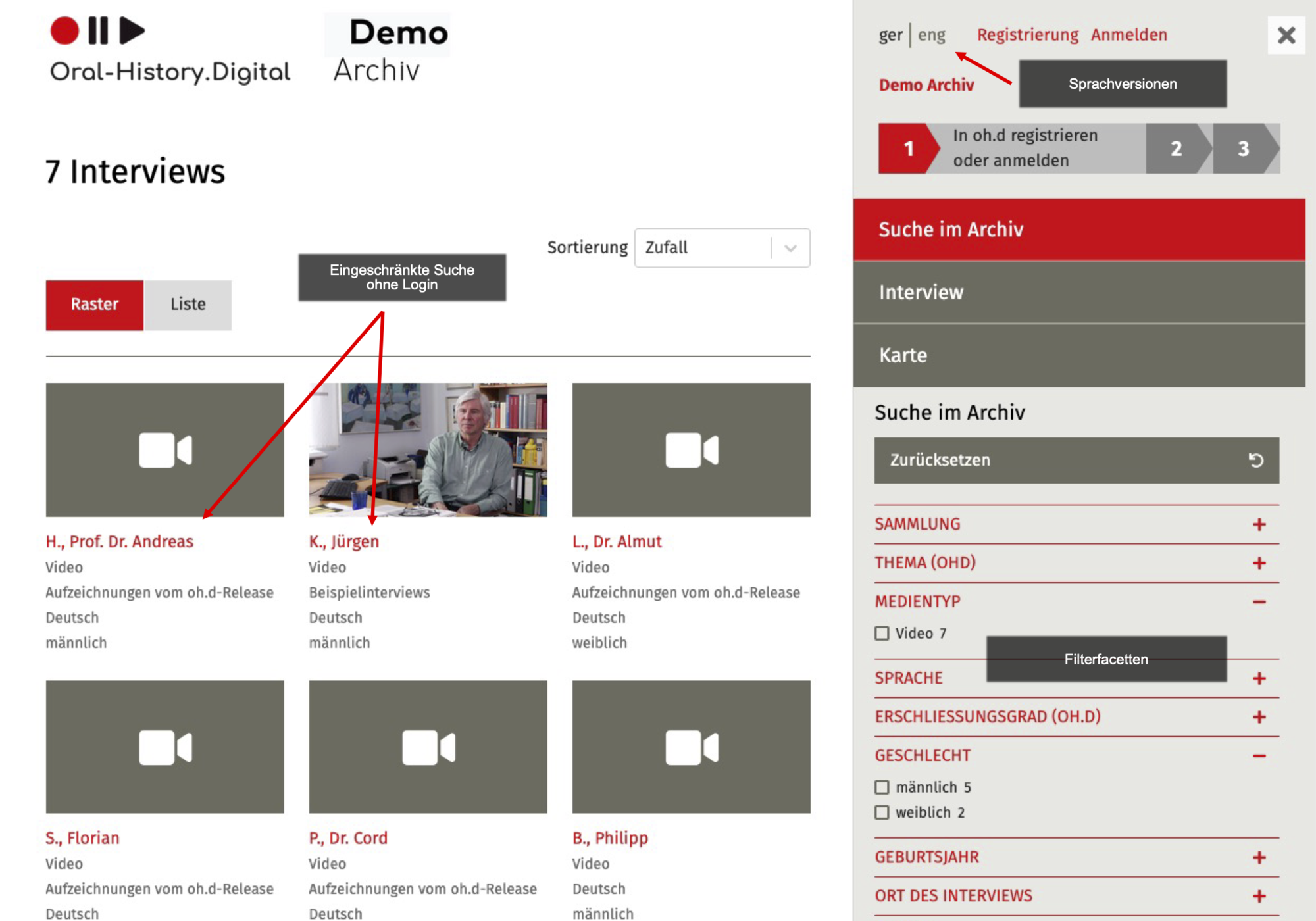Collapse the Medientyp facet with the minus icon
The width and height of the screenshot is (1316, 921).
pos(1259,602)
